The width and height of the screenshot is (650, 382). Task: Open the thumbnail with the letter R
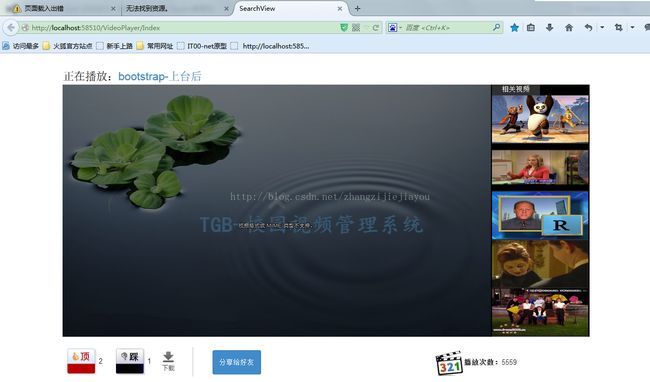pos(540,215)
